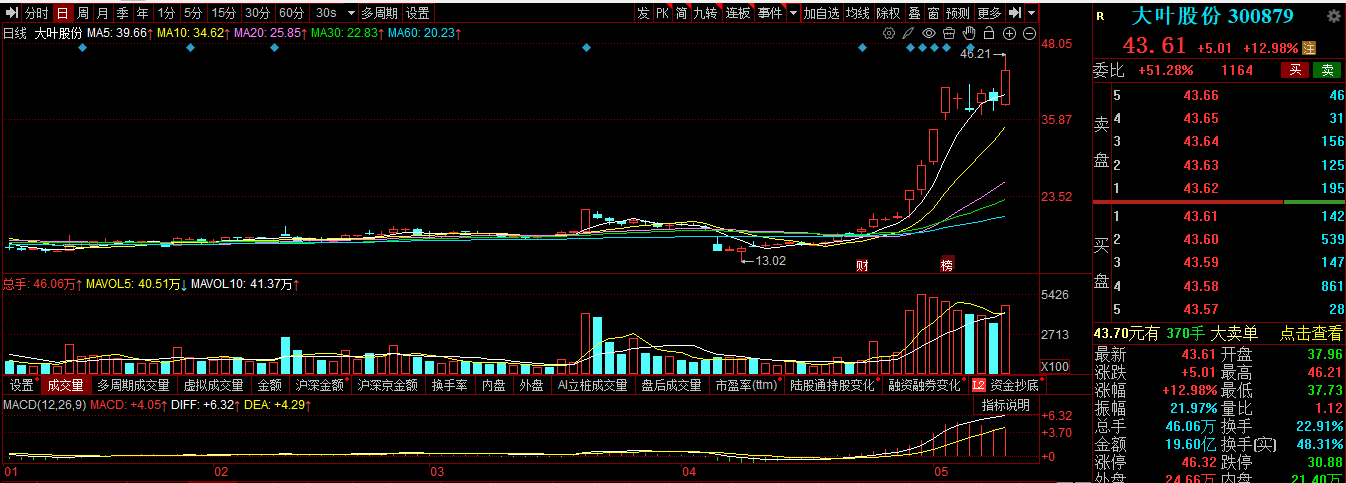Viewport: 1346px width, 483px height.
Task: Switch to 季 quarterly period
Action: click(122, 13)
